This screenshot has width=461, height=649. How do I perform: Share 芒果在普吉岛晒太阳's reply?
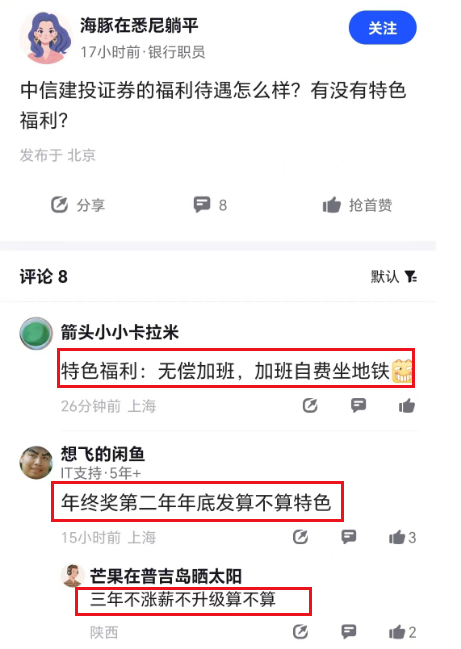coord(300,632)
